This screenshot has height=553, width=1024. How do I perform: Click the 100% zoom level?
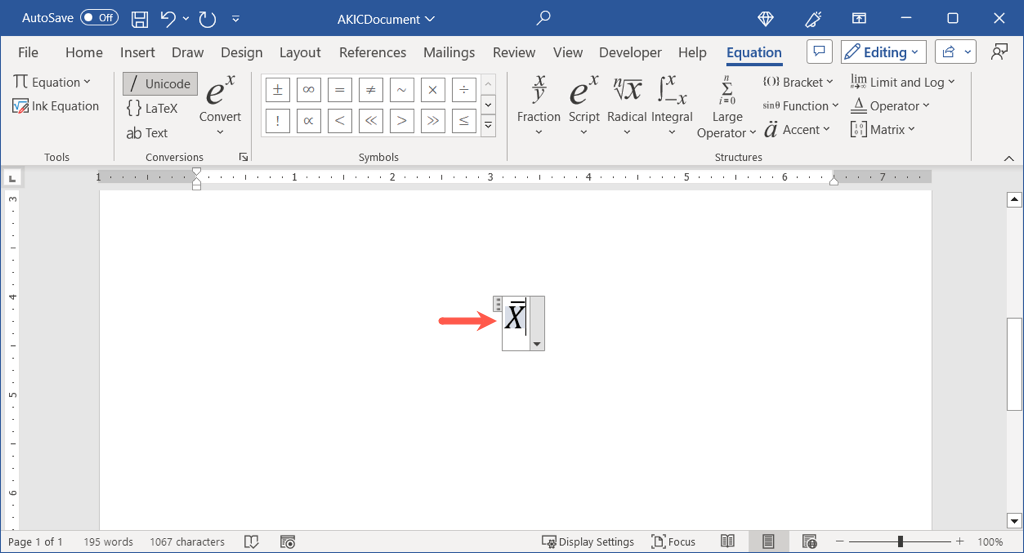(990, 541)
